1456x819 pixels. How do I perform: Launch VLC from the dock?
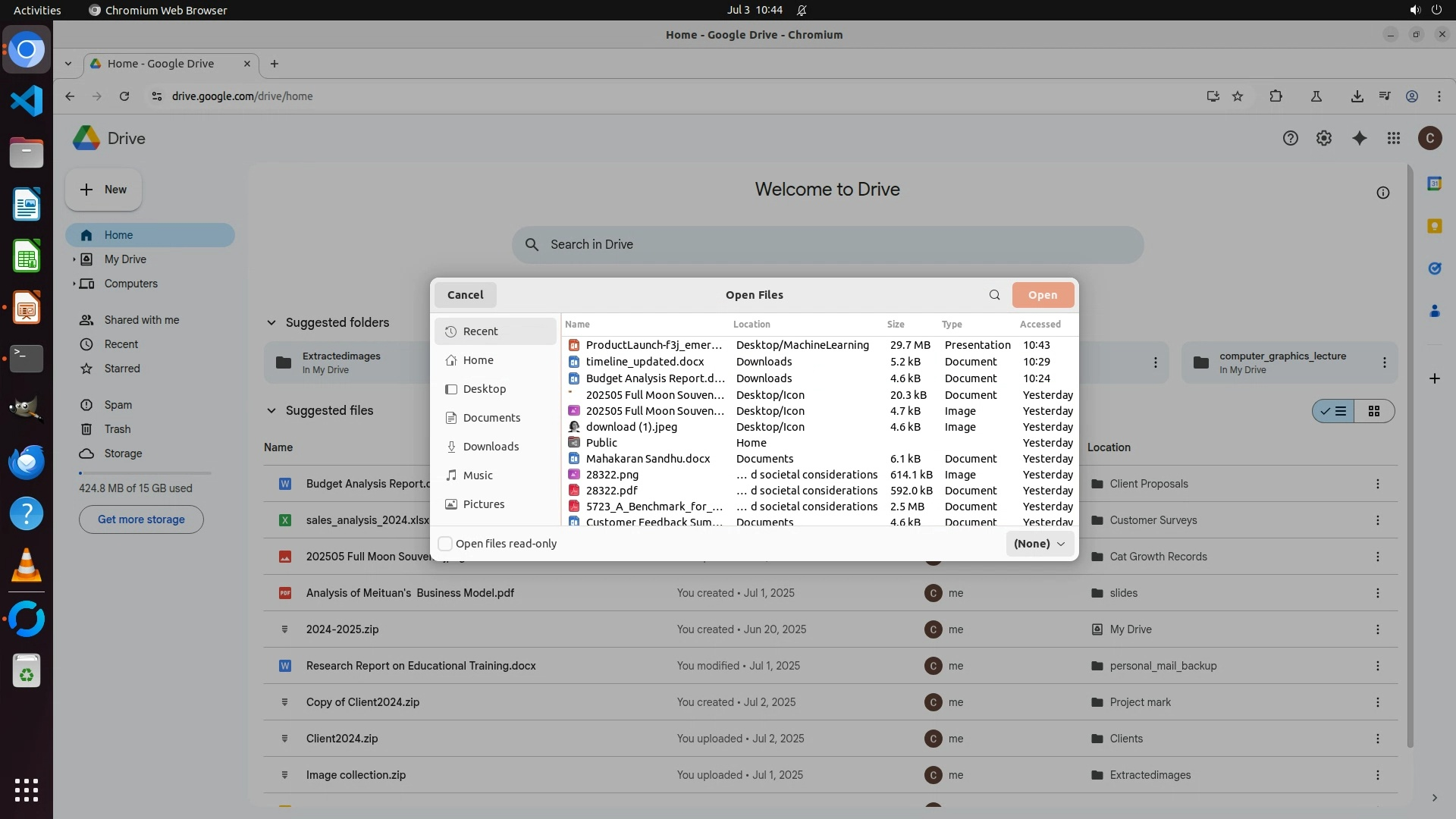tap(27, 565)
